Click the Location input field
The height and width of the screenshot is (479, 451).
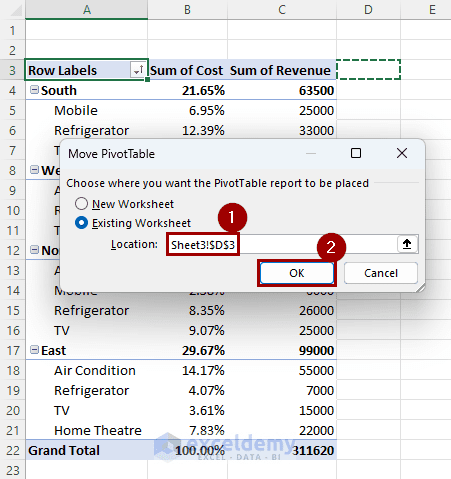point(282,245)
